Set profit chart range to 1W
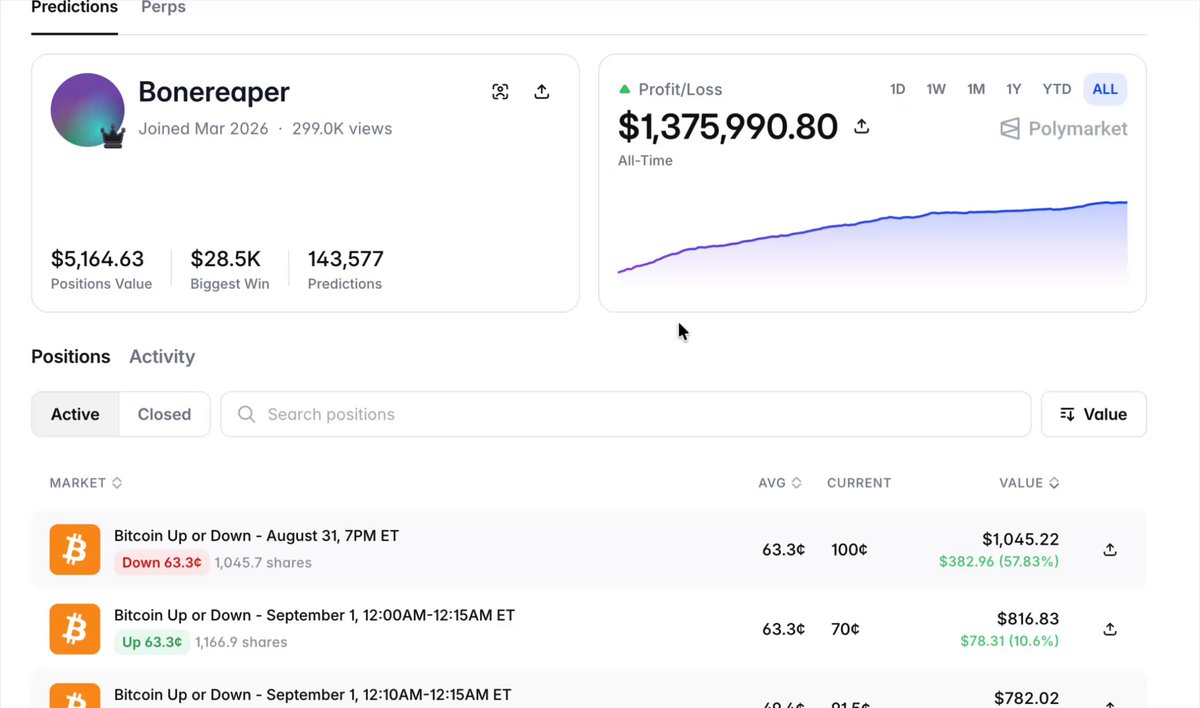Screen dimensions: 1200x708 [936, 89]
